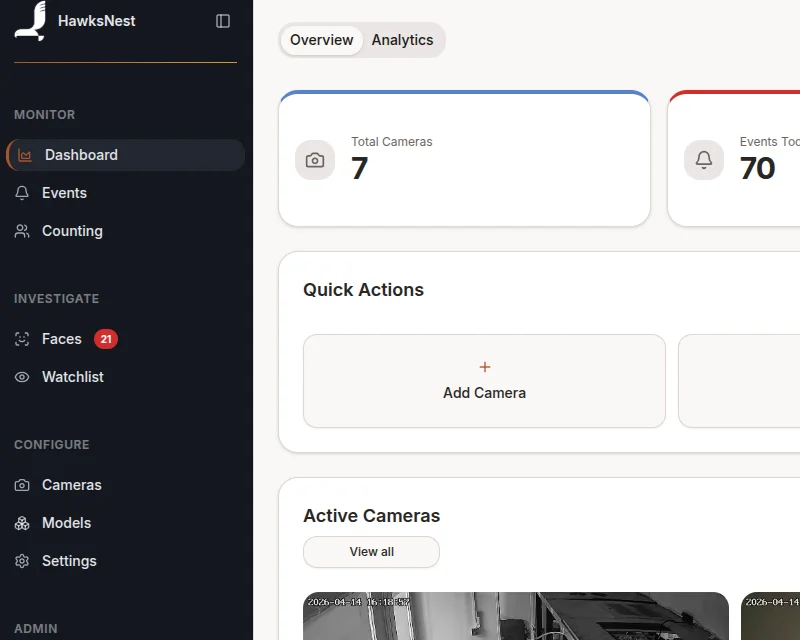This screenshot has width=800, height=640.
Task: Collapse the sidebar panel toggle icon
Action: click(x=223, y=21)
